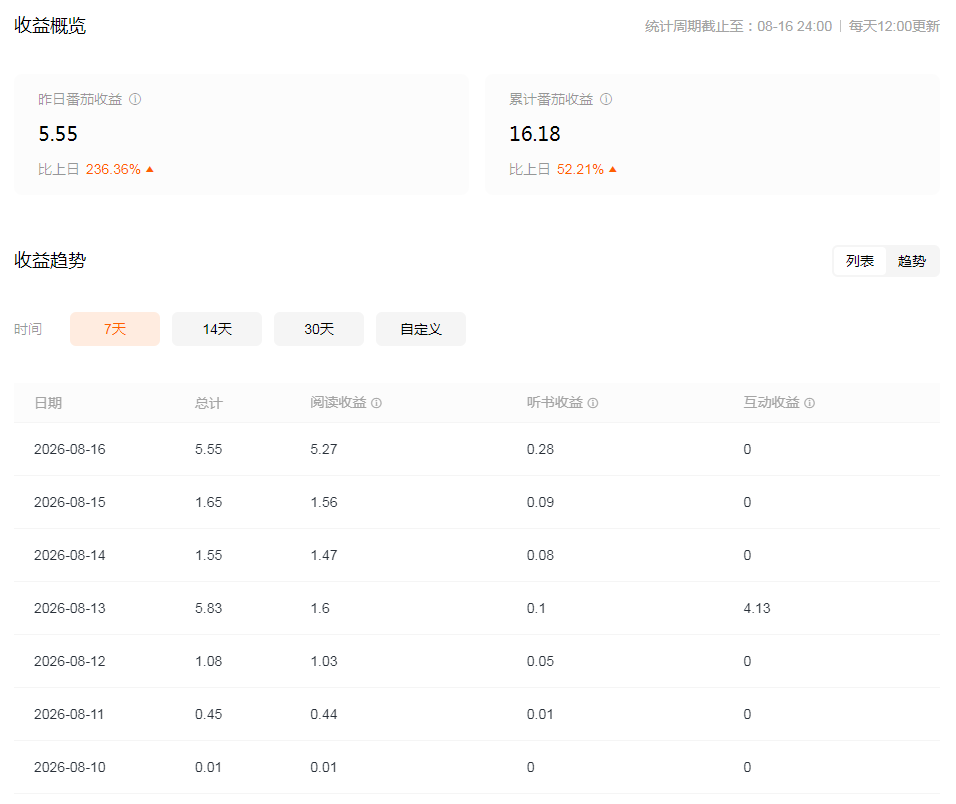Image resolution: width=956 pixels, height=804 pixels.
Task: Select the 14天 time range
Action: tap(217, 329)
